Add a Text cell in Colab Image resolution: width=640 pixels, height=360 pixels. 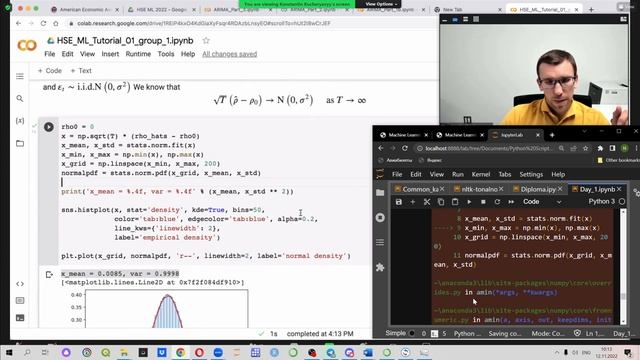(81, 71)
